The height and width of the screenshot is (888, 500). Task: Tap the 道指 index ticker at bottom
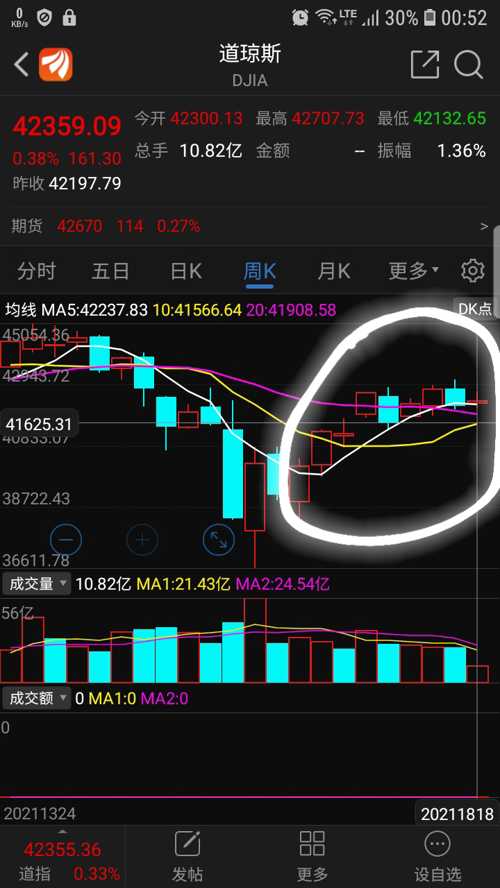(x=62, y=860)
